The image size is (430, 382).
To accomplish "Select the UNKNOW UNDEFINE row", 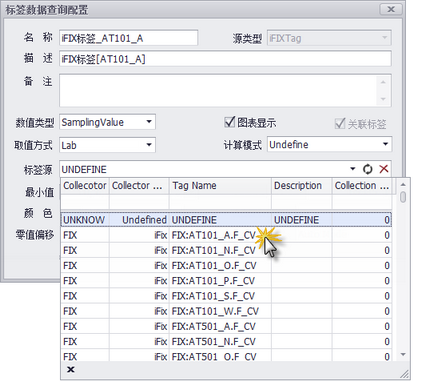I will tap(226, 220).
